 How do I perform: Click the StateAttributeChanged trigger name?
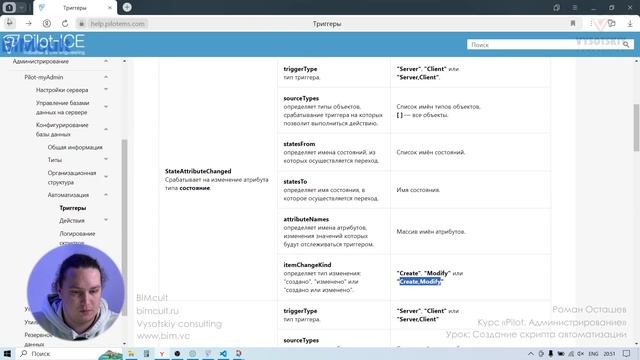[x=198, y=171]
